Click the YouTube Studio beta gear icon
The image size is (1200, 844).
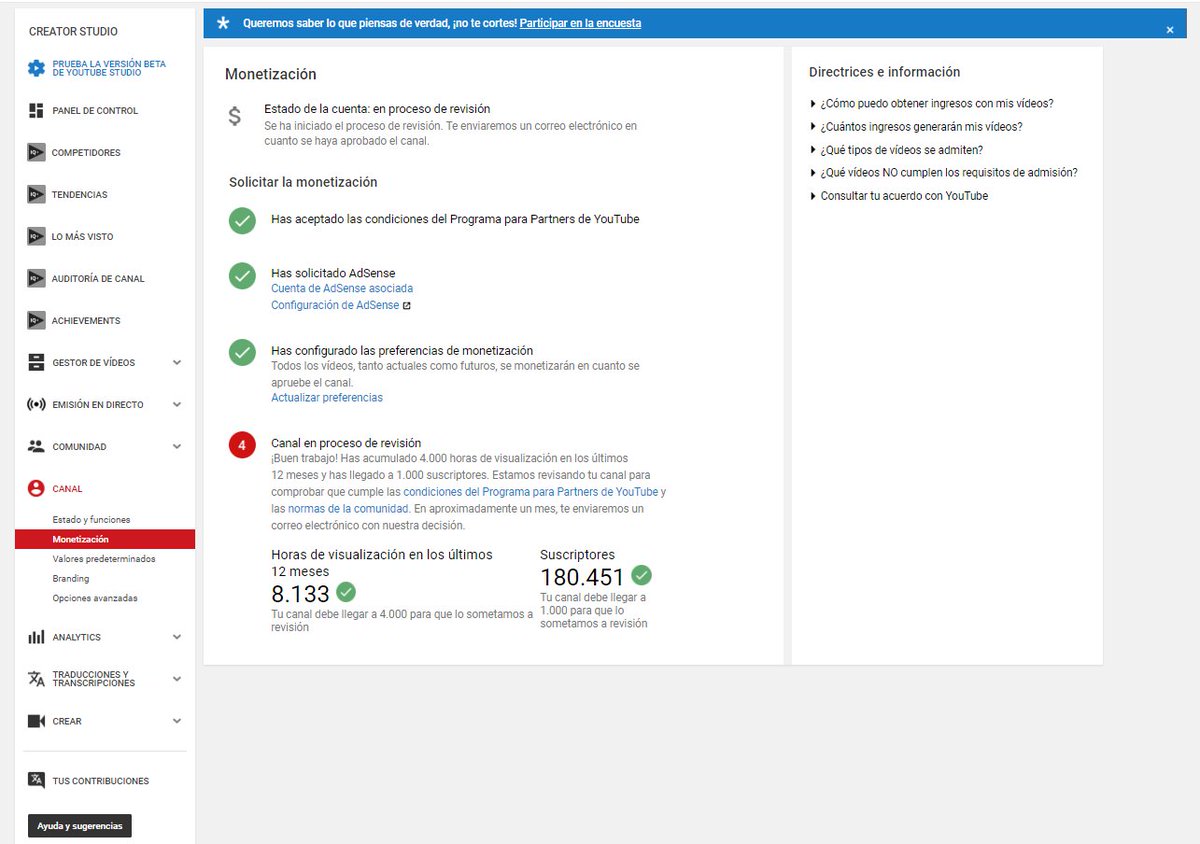pos(36,68)
